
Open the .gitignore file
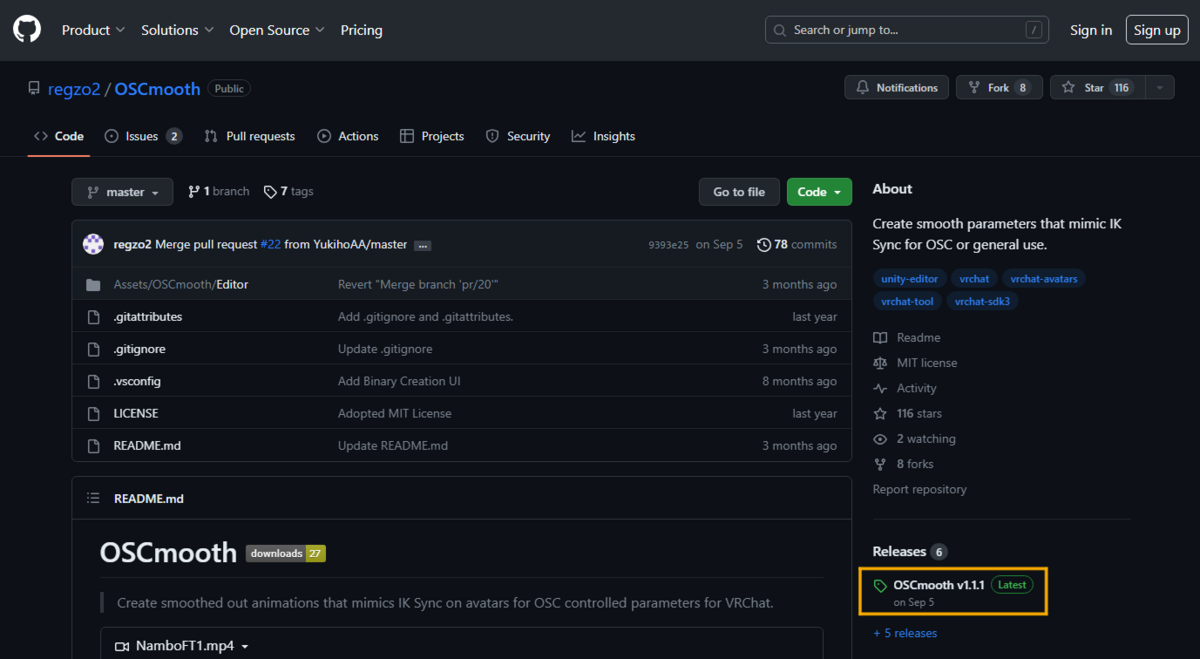pos(140,349)
